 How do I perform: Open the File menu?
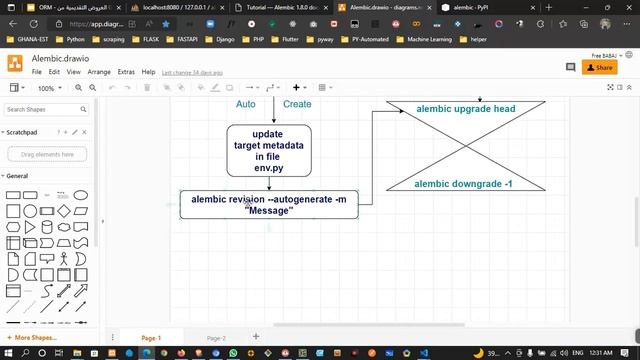37,72
